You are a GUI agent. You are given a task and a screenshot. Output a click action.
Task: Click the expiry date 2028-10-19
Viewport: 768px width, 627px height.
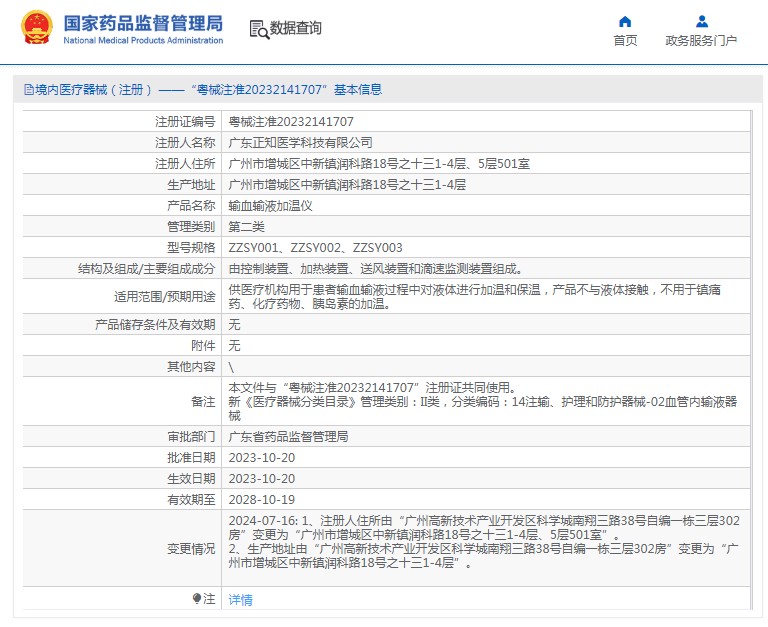[262, 499]
